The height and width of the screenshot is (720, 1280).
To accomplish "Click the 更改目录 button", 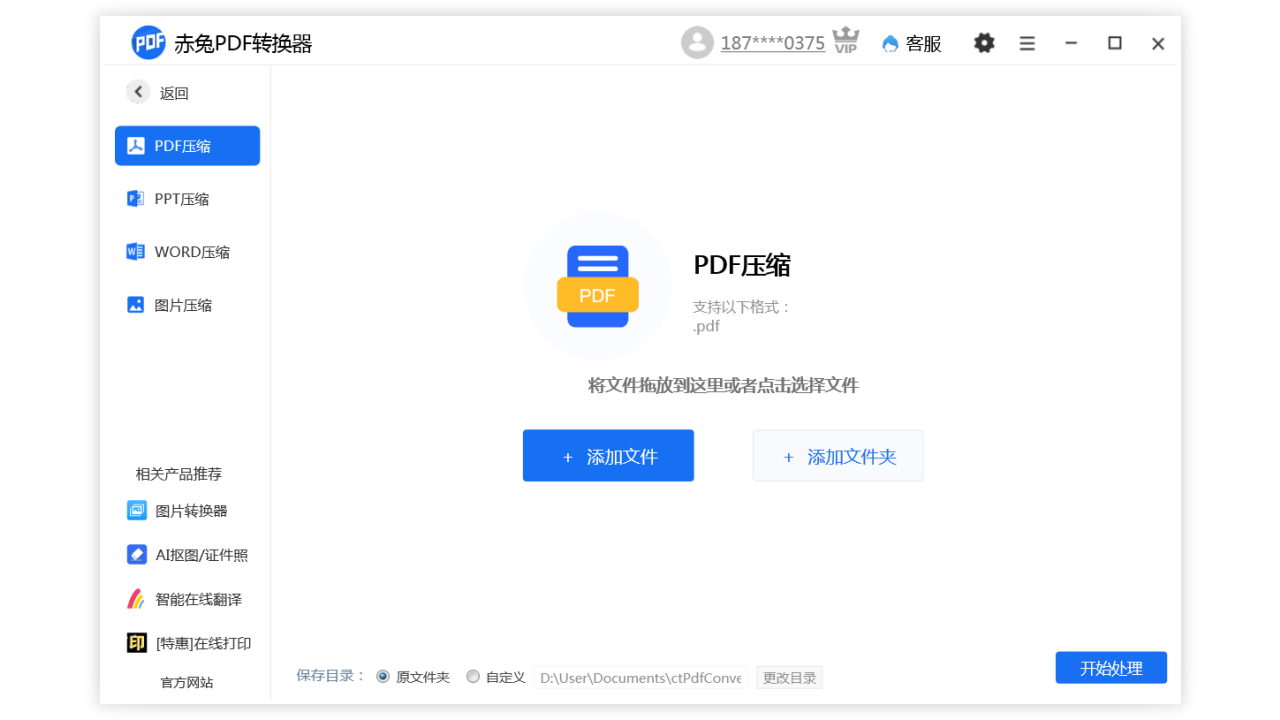I will pyautogui.click(x=790, y=678).
